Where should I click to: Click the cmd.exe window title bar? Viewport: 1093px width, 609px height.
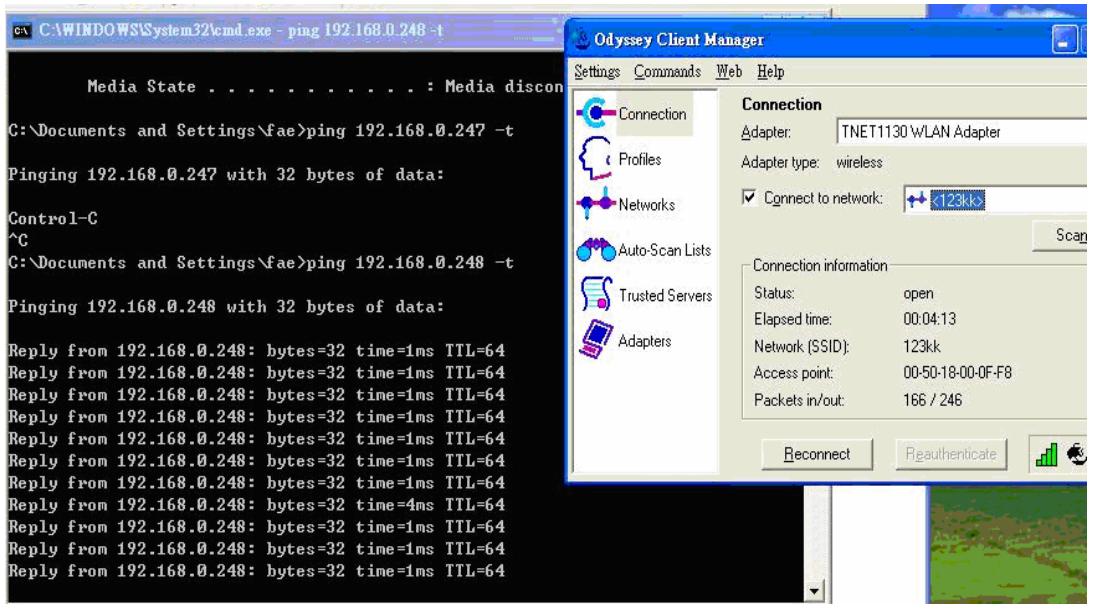point(286,31)
